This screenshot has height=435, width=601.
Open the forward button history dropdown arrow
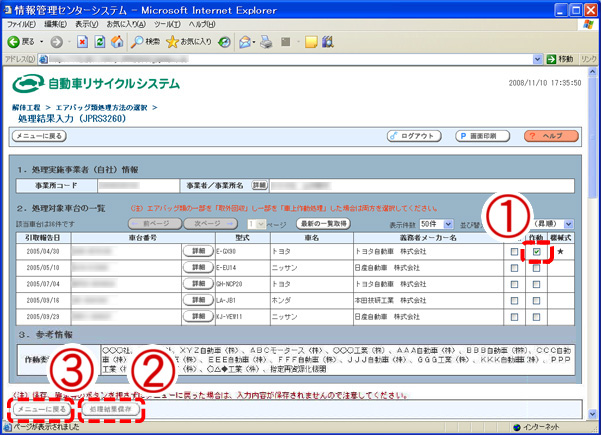click(69, 42)
